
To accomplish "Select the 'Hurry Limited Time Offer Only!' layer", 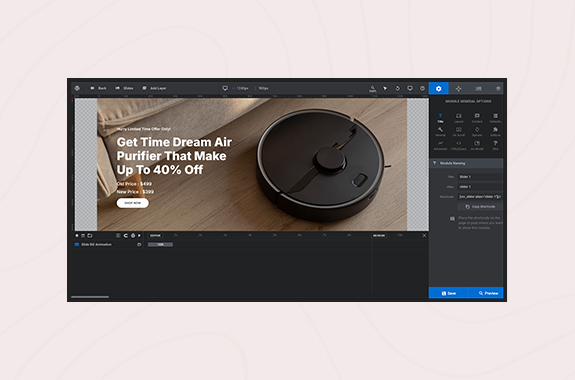I will [144, 129].
